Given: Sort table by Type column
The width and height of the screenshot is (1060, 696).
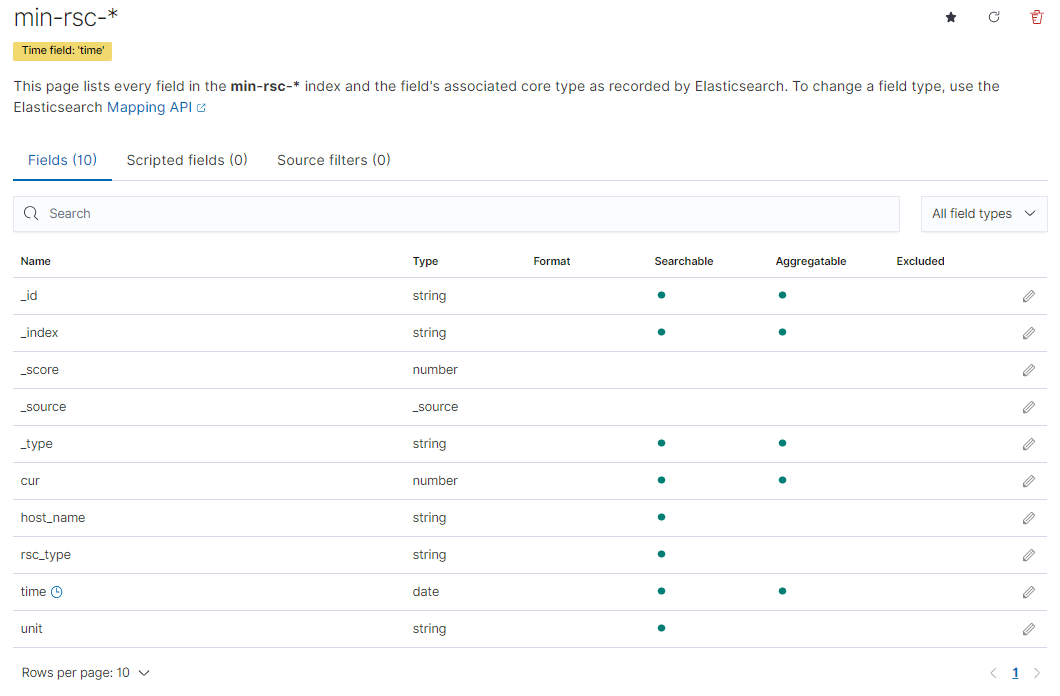Looking at the screenshot, I should pyautogui.click(x=425, y=262).
